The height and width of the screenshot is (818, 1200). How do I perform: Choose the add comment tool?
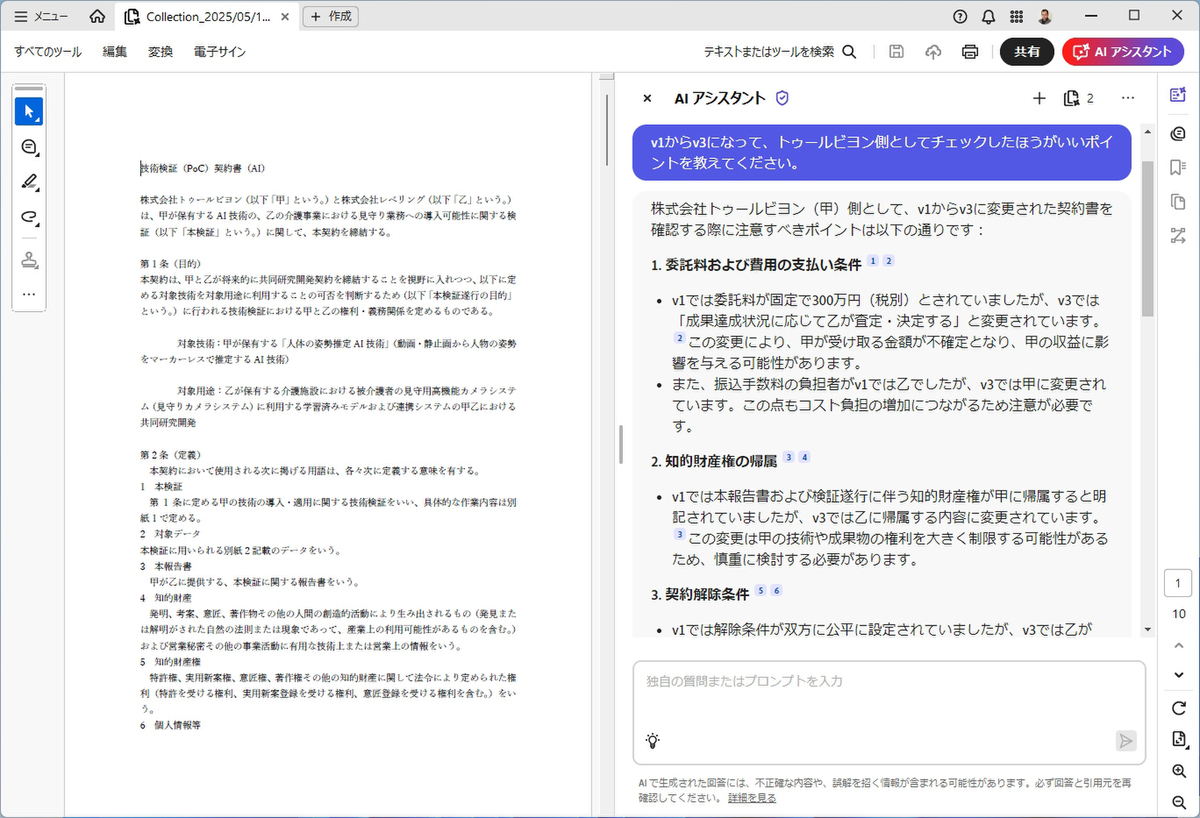pos(28,147)
